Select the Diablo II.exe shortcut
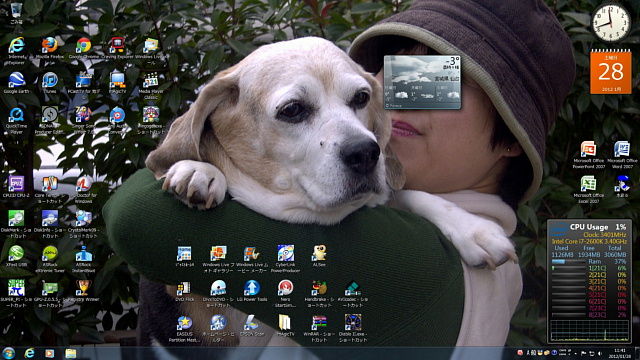Image resolution: width=640 pixels, height=360 pixels. (x=353, y=328)
